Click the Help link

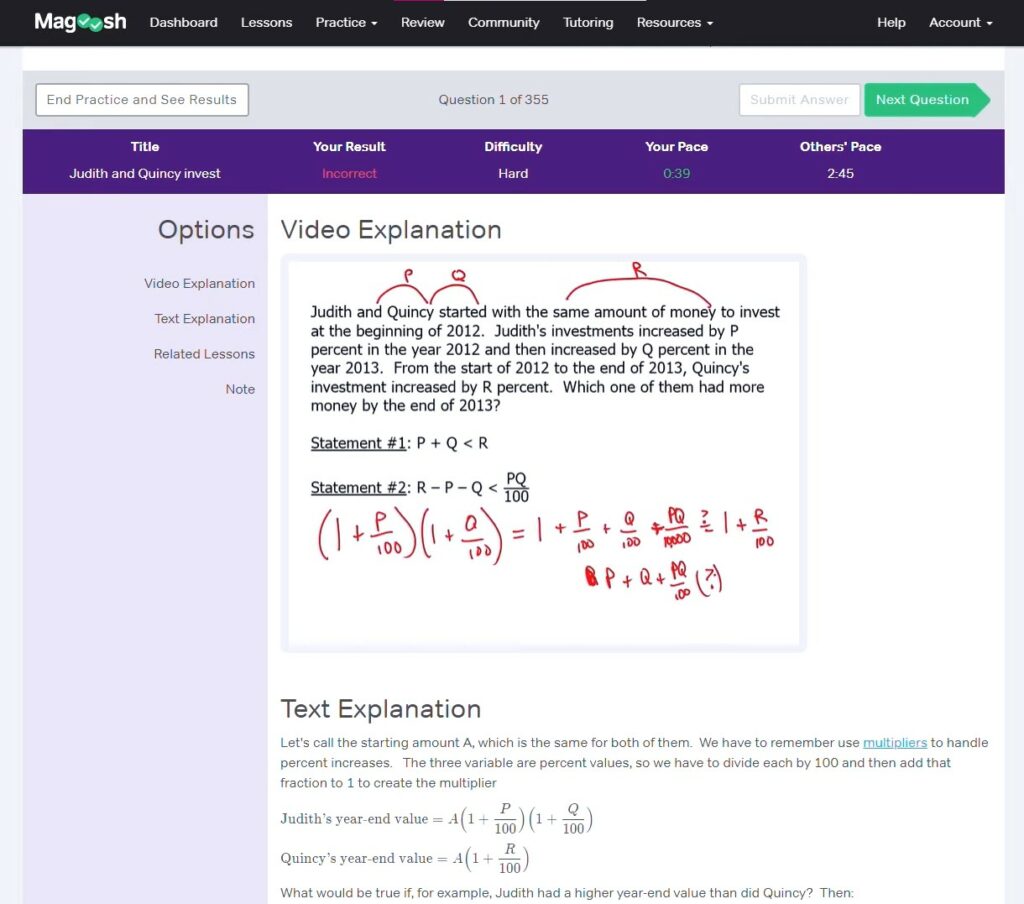click(x=891, y=22)
